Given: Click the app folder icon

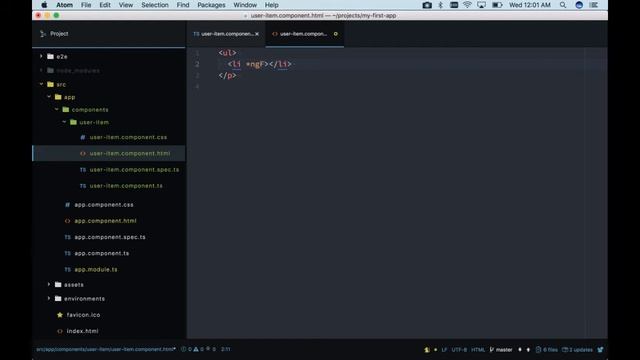Looking at the screenshot, I should 58,97.
